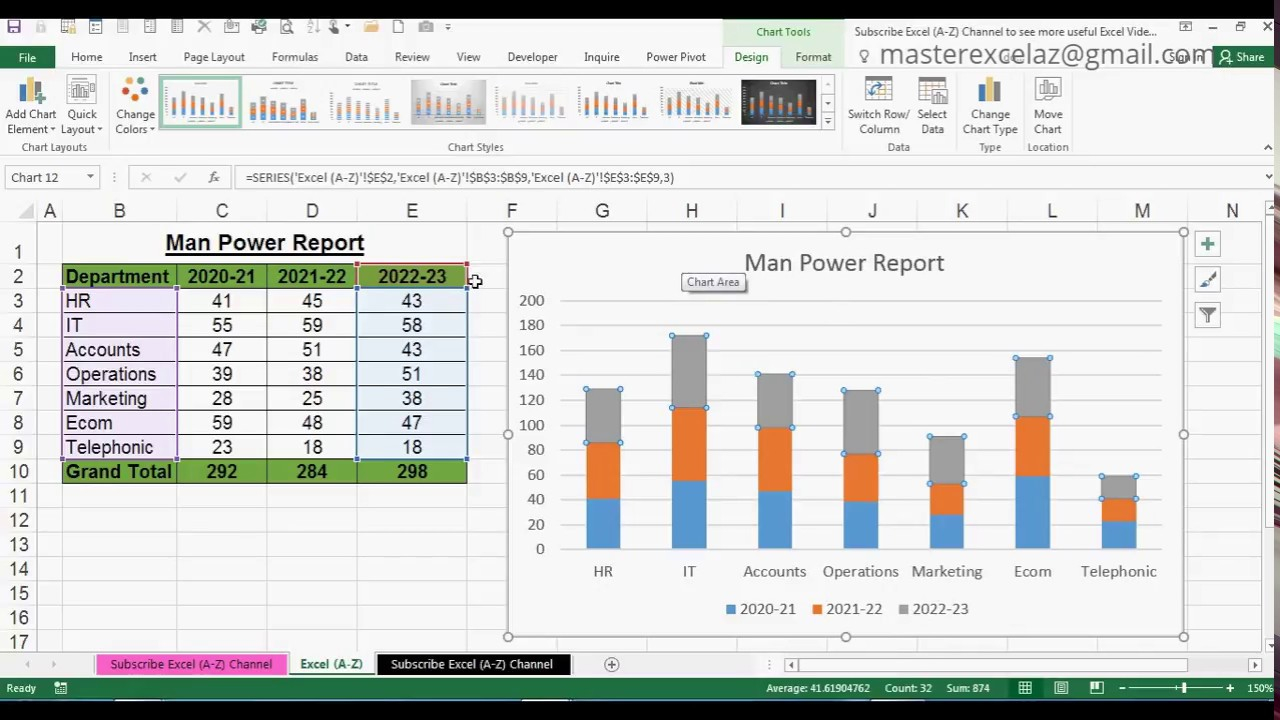Switch to the Insert tab

[x=142, y=57]
